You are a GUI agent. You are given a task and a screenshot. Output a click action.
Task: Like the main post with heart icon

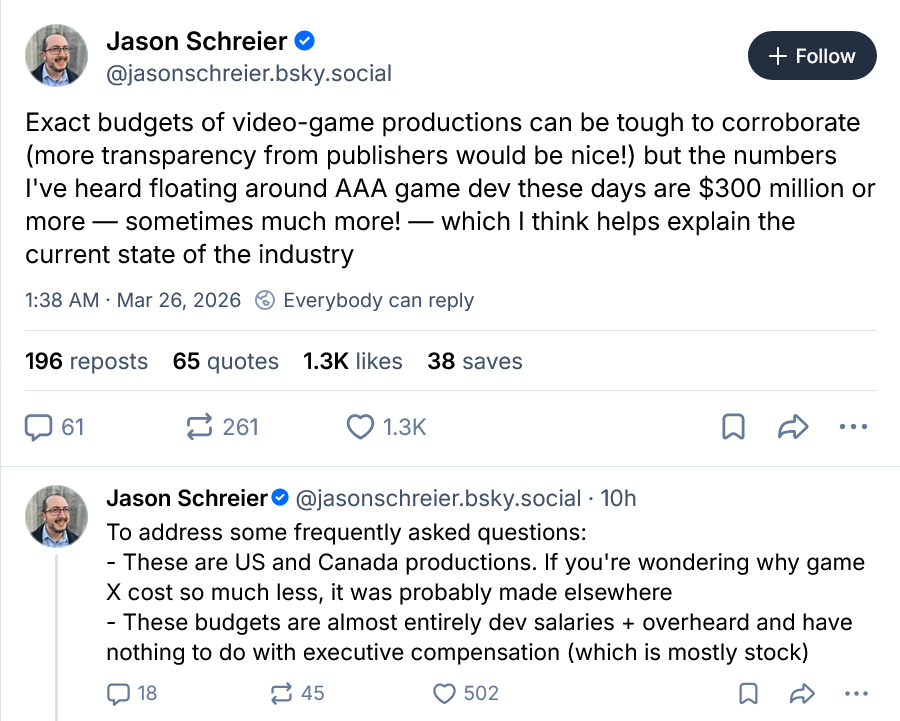[360, 427]
